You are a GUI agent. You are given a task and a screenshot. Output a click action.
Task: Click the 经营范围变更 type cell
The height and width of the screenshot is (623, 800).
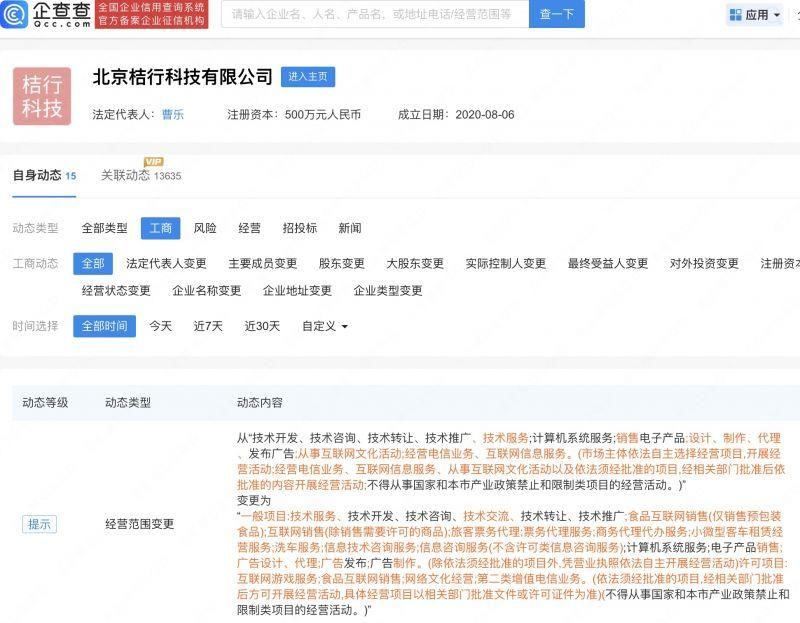coord(139,524)
